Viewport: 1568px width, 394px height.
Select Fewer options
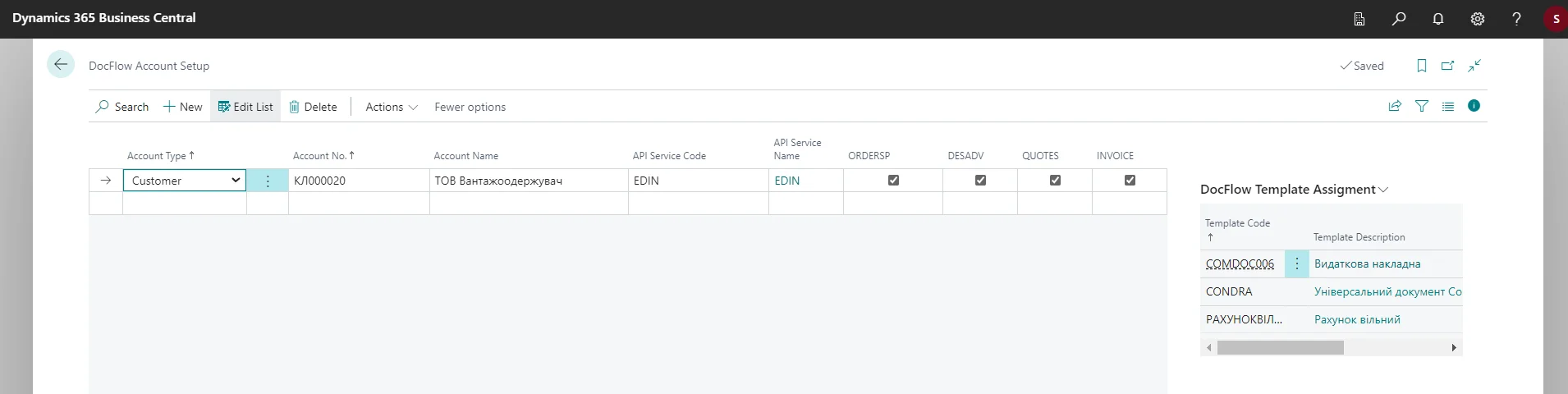(470, 107)
